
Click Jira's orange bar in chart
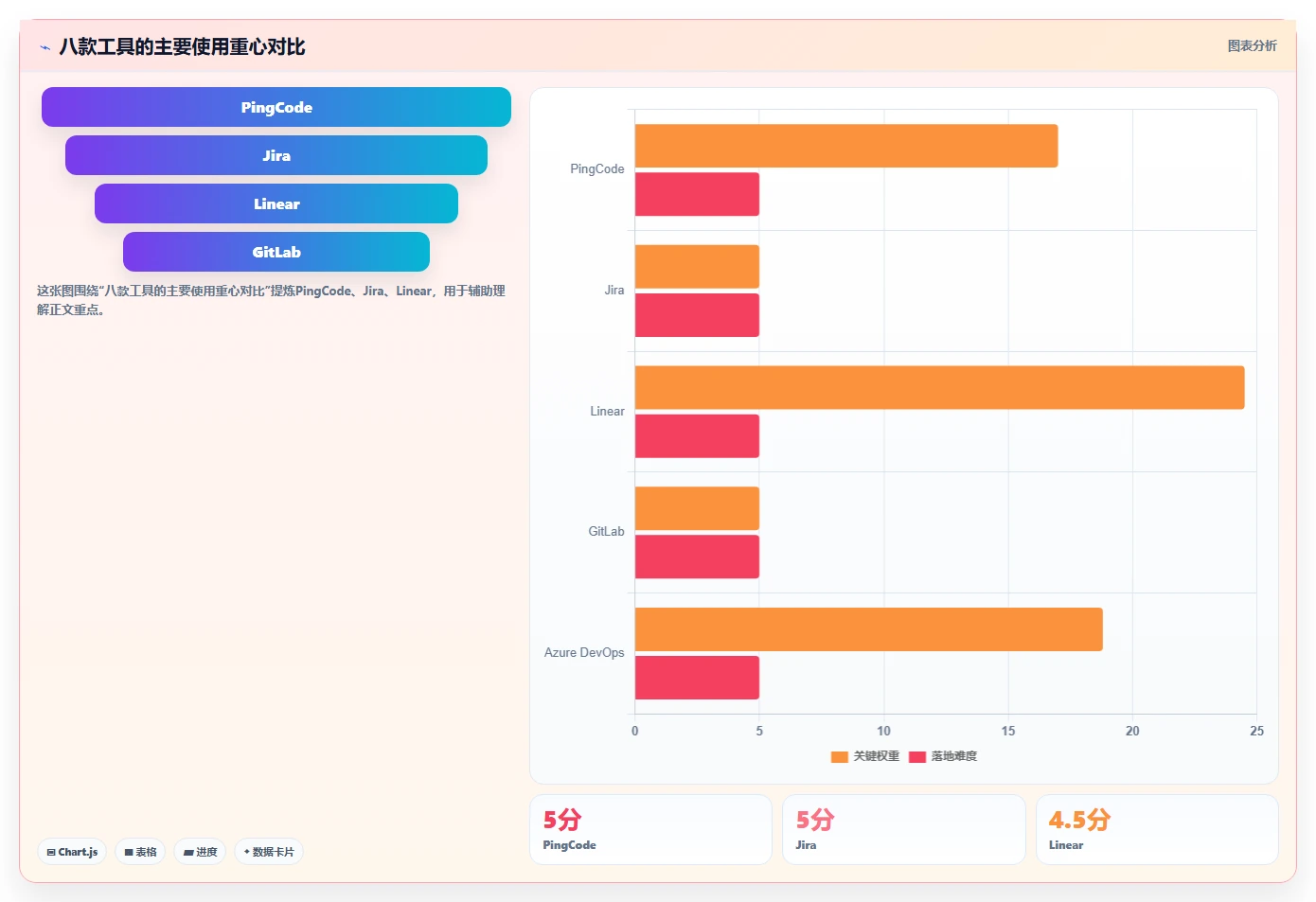pyautogui.click(x=697, y=267)
